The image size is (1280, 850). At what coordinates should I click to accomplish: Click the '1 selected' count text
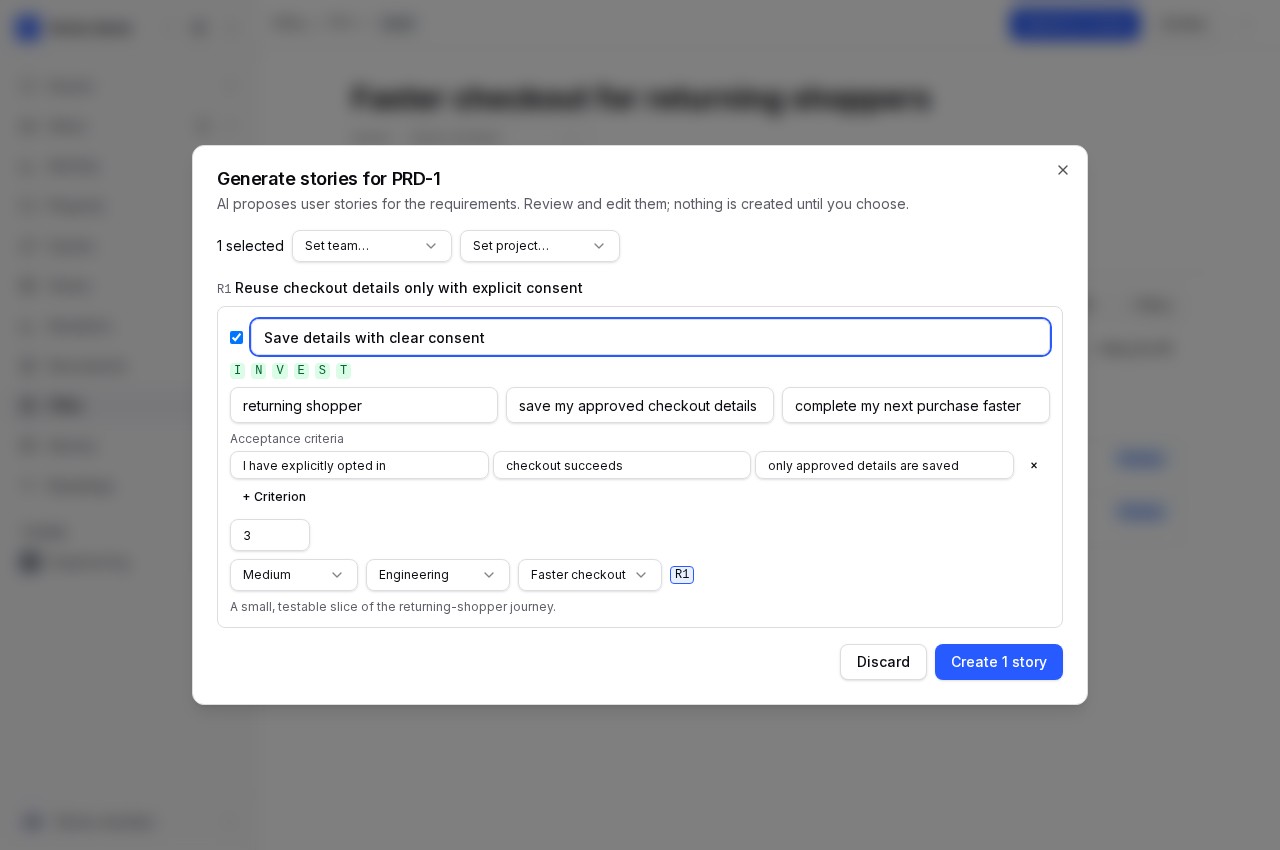(x=250, y=246)
